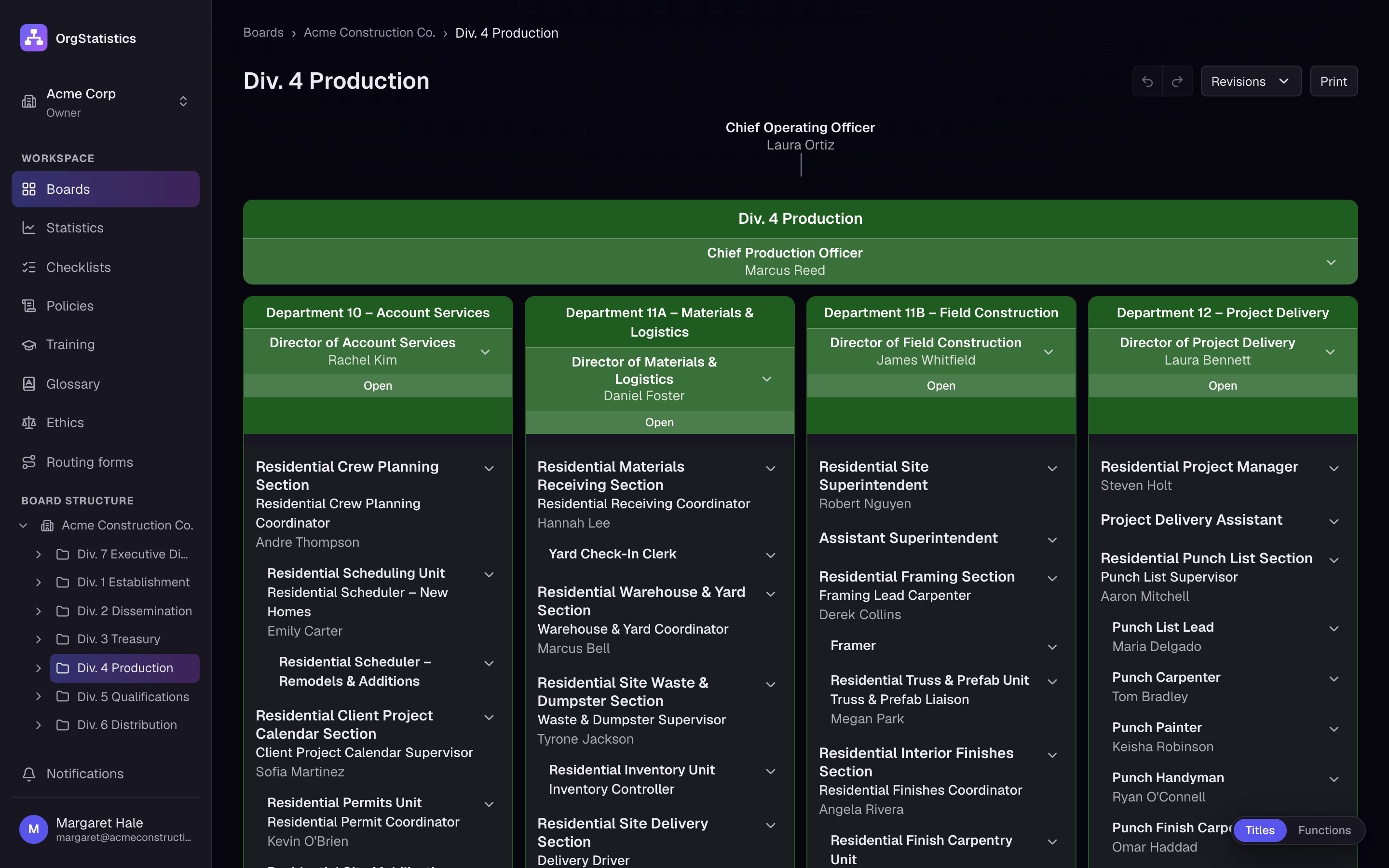Expand Chief Production Officer chevron
Viewport: 1389px width, 868px height.
click(x=1331, y=262)
